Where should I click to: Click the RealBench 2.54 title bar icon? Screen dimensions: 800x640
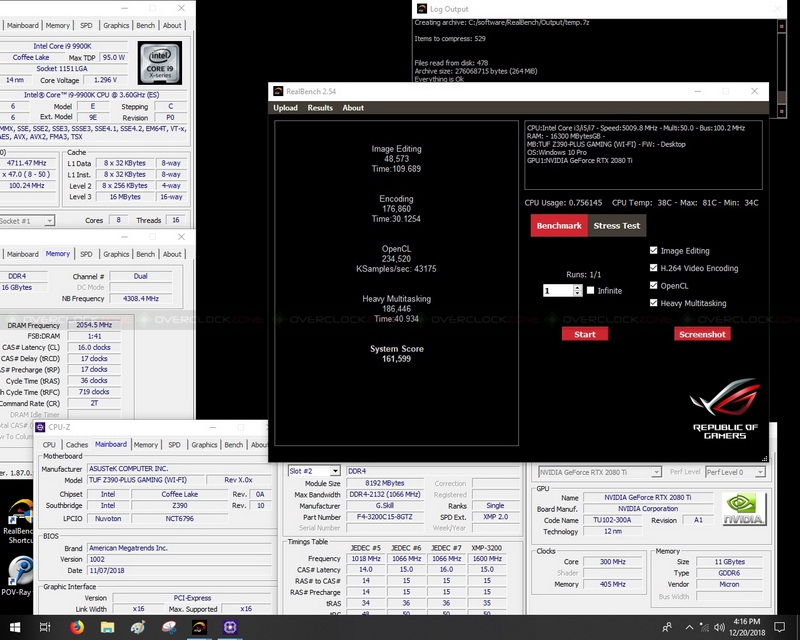click(x=278, y=91)
